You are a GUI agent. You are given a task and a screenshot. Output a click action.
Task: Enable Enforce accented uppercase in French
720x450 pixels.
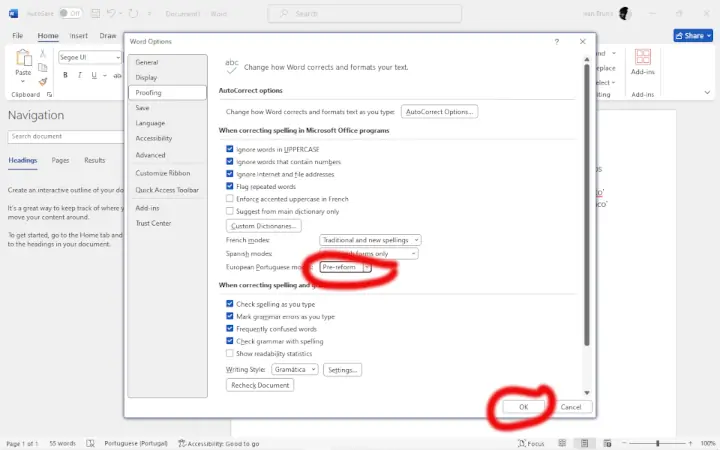pos(230,198)
